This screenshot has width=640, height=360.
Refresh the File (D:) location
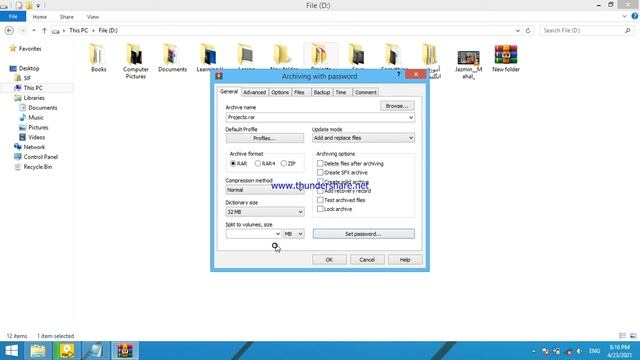click(x=528, y=31)
